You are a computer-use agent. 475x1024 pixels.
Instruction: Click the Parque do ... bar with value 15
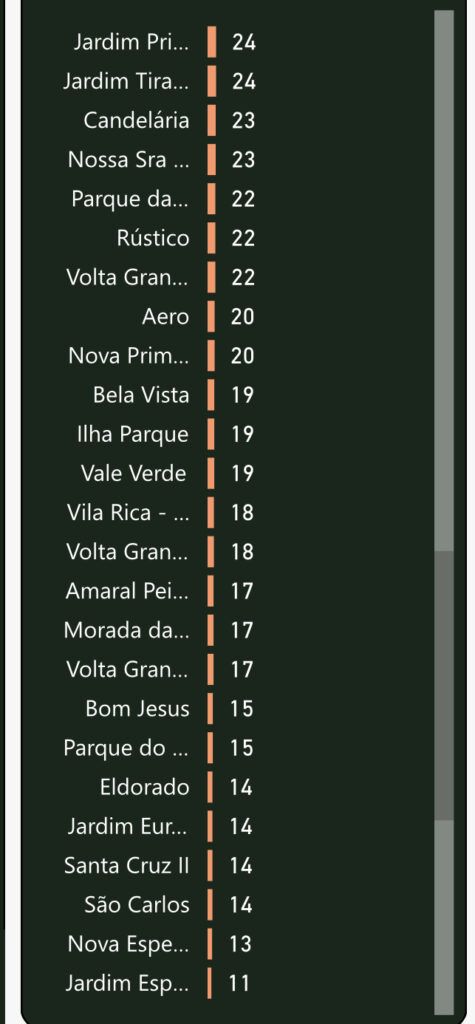210,748
